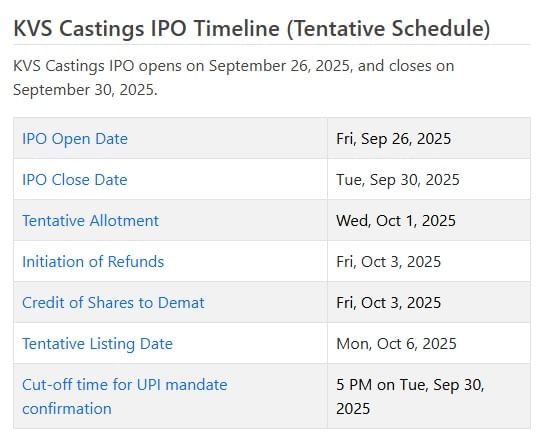Viewport: 541px width, 442px height.
Task: Click Fri, Oct 3, 2025 in Demat row
Action: click(388, 303)
